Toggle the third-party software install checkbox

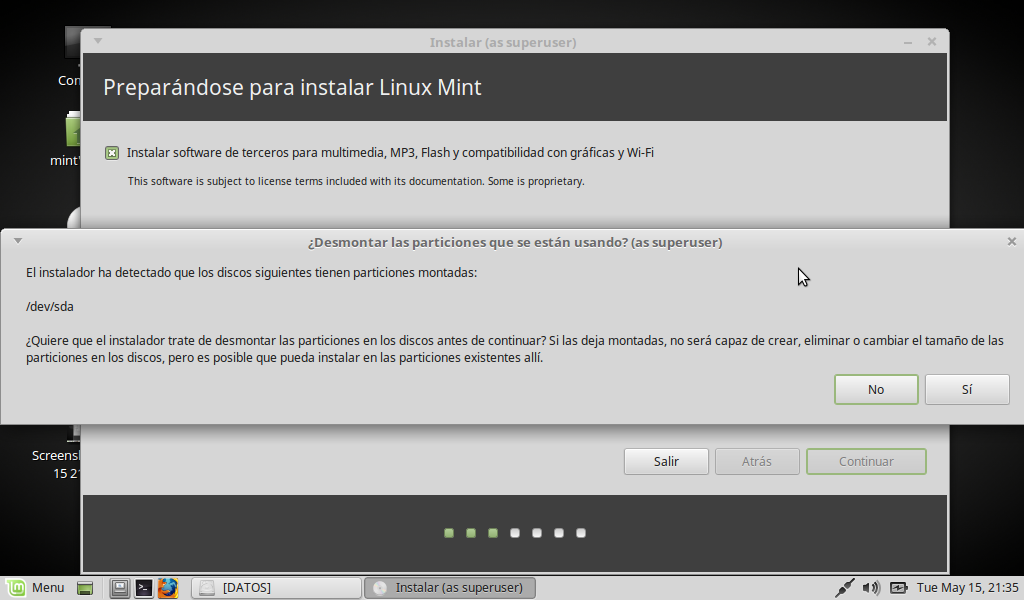(x=112, y=153)
